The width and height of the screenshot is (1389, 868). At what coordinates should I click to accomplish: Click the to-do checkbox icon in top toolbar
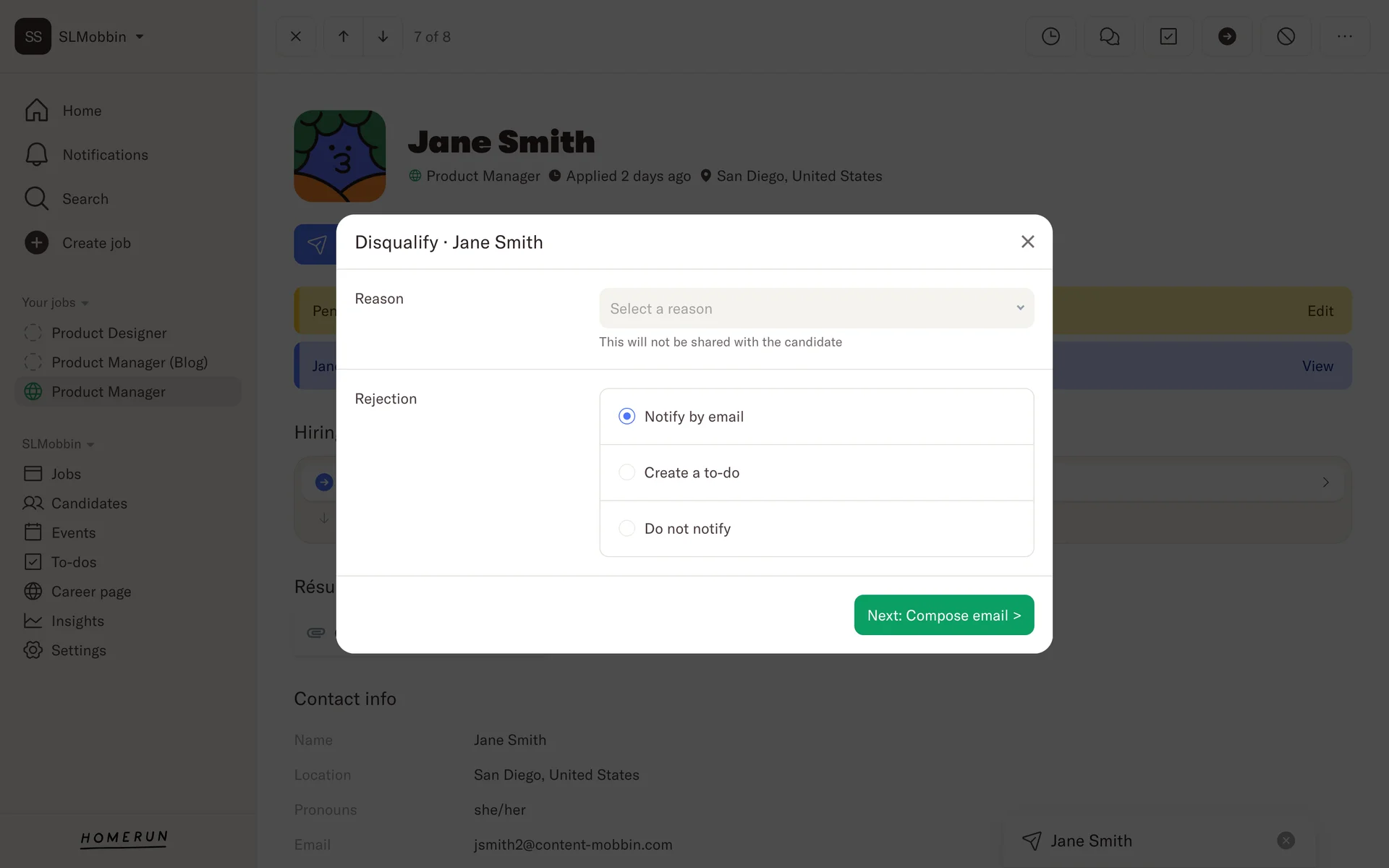1168,36
